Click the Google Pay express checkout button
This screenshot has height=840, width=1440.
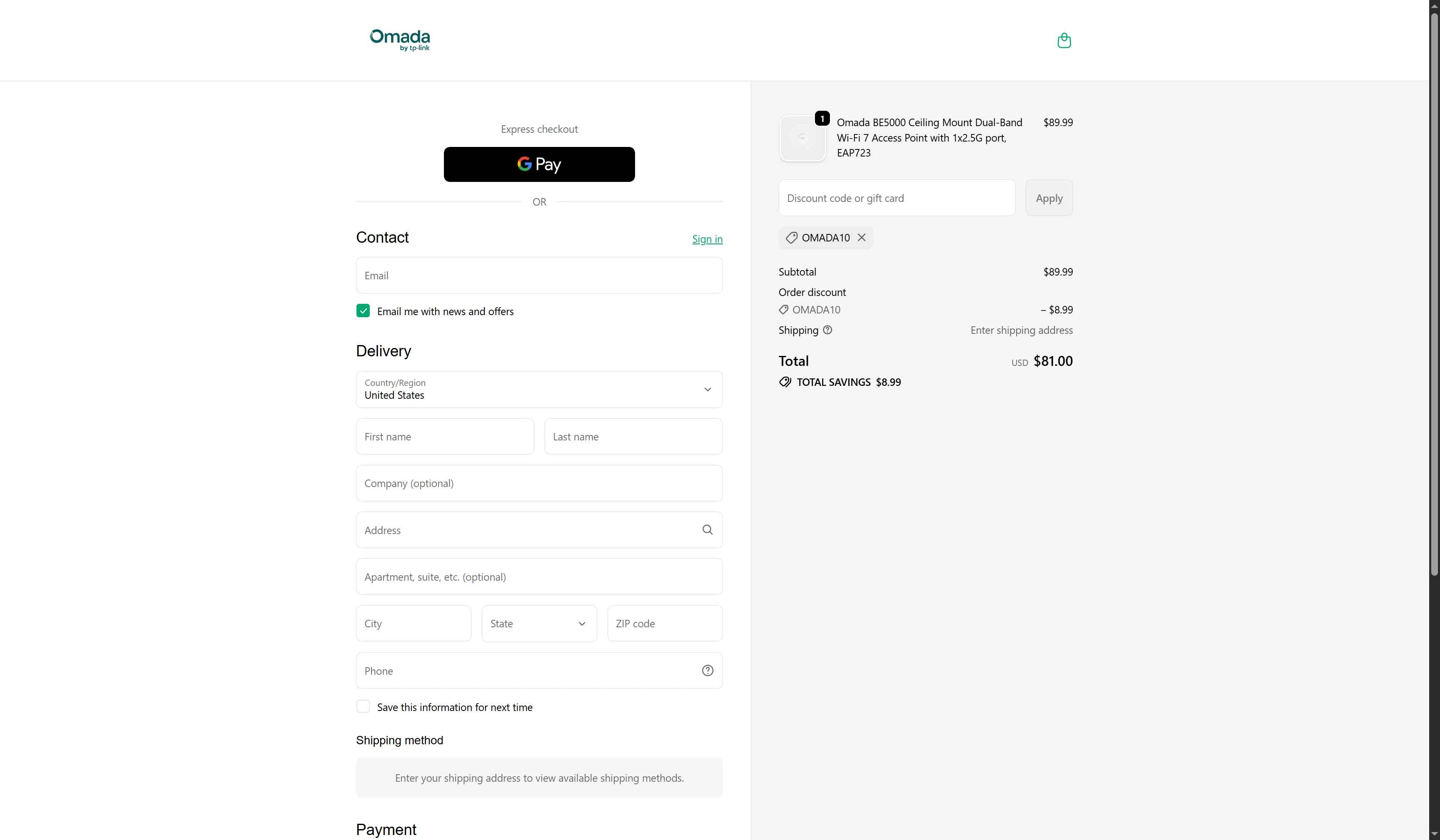click(x=538, y=164)
